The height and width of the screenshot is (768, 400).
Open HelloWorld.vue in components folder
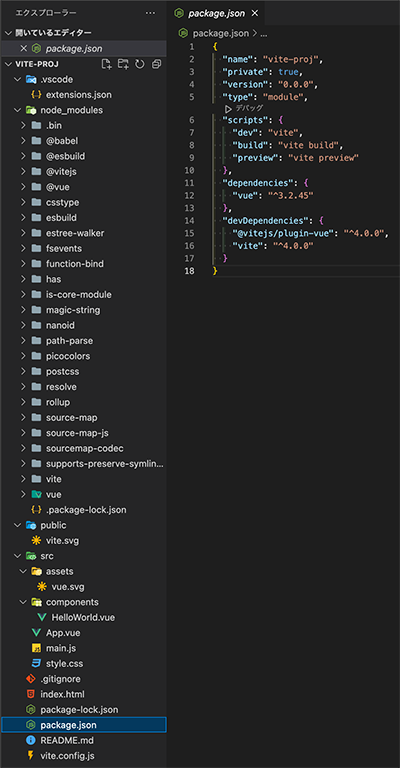[x=83, y=617]
